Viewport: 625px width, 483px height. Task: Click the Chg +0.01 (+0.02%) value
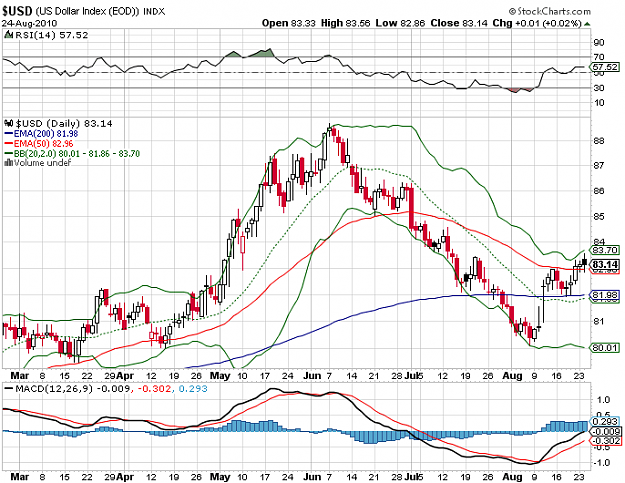click(537, 23)
